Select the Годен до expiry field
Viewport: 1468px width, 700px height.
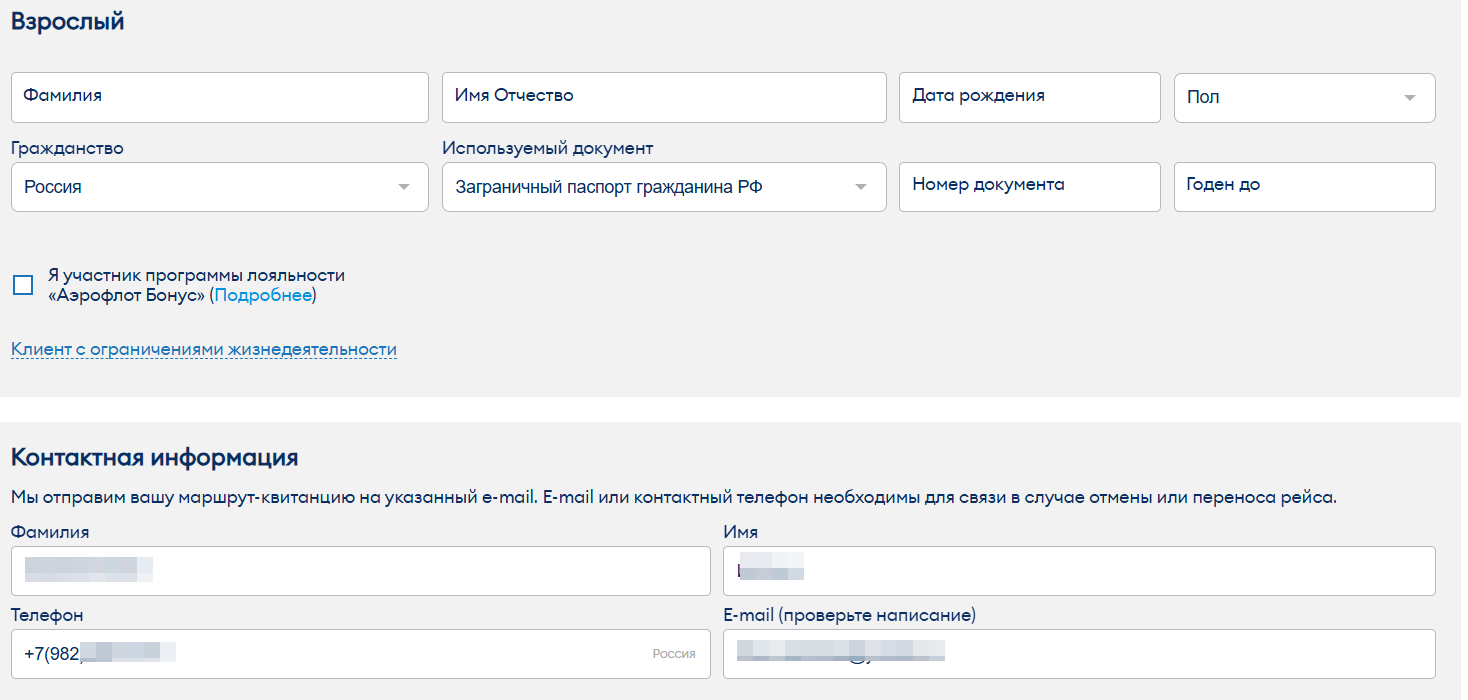click(1304, 187)
